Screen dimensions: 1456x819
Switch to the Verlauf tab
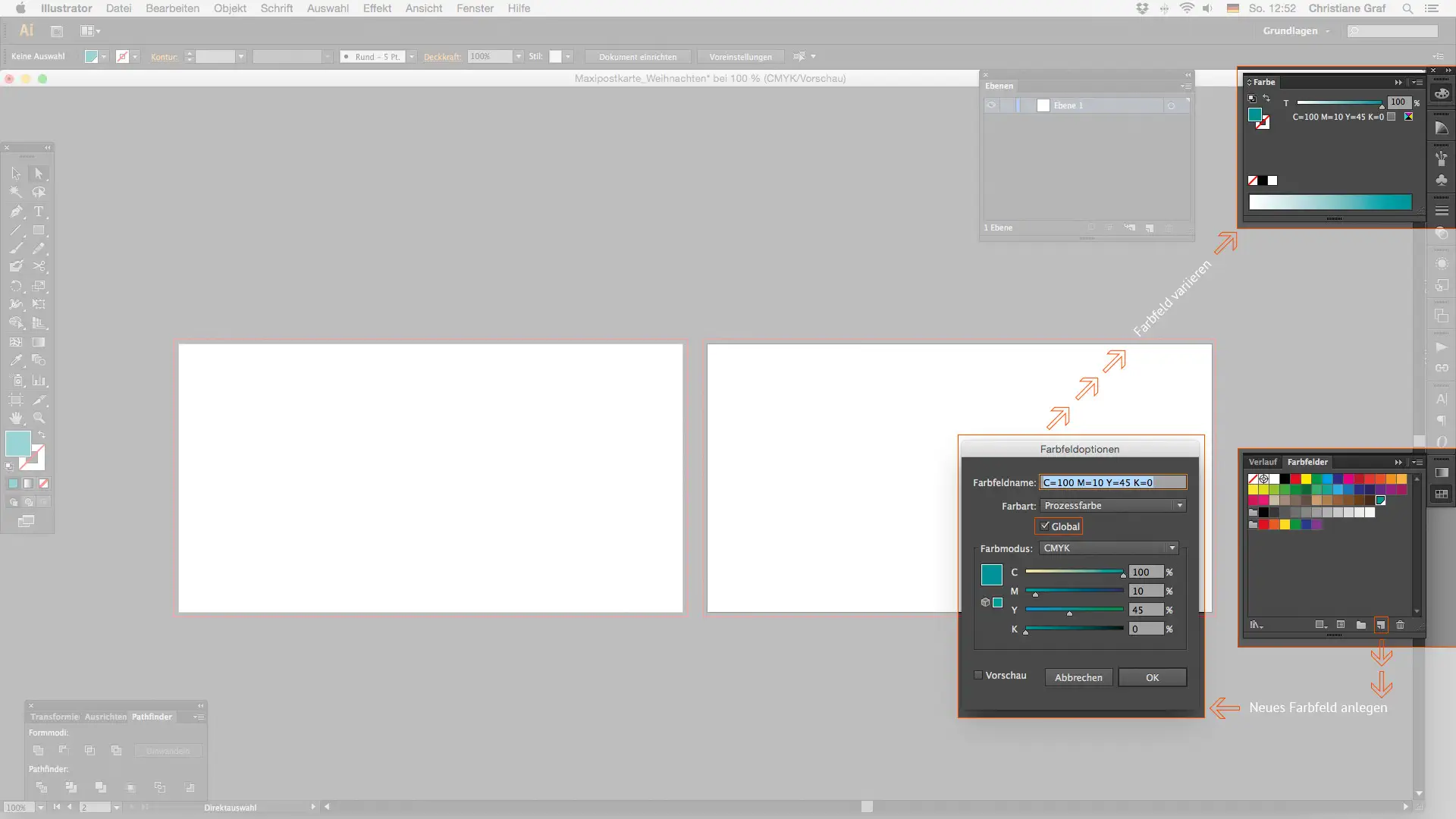pyautogui.click(x=1263, y=462)
